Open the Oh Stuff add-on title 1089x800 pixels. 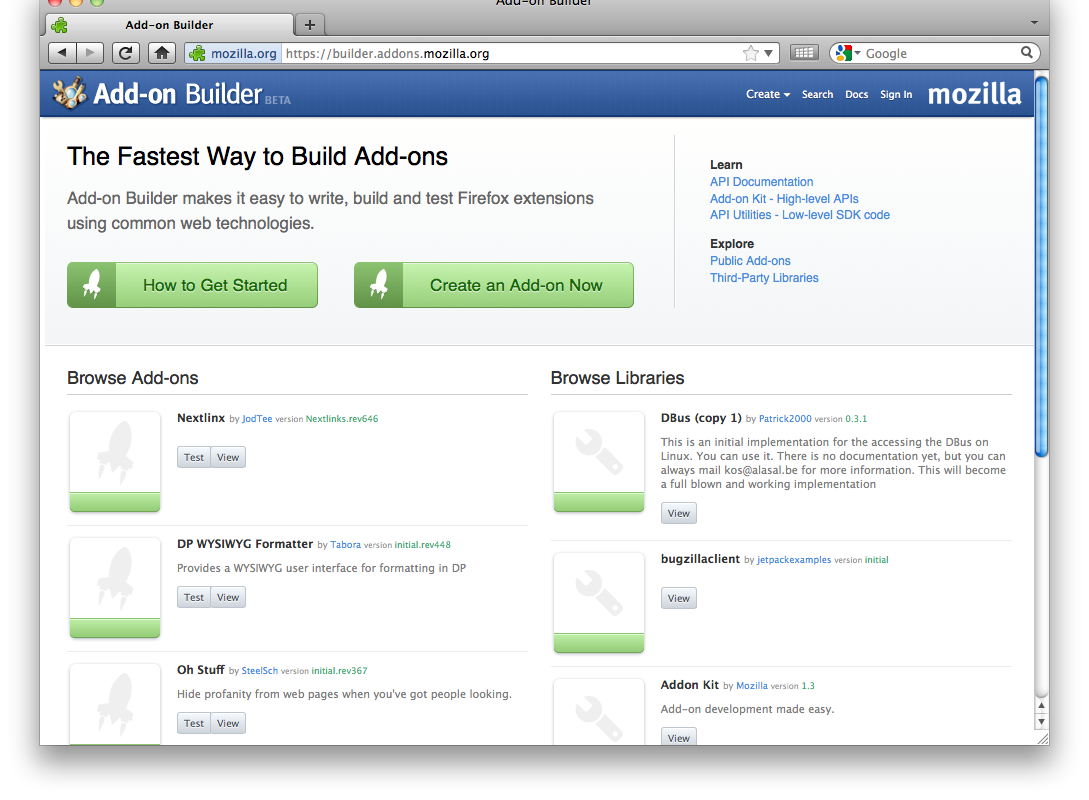pyautogui.click(x=201, y=670)
